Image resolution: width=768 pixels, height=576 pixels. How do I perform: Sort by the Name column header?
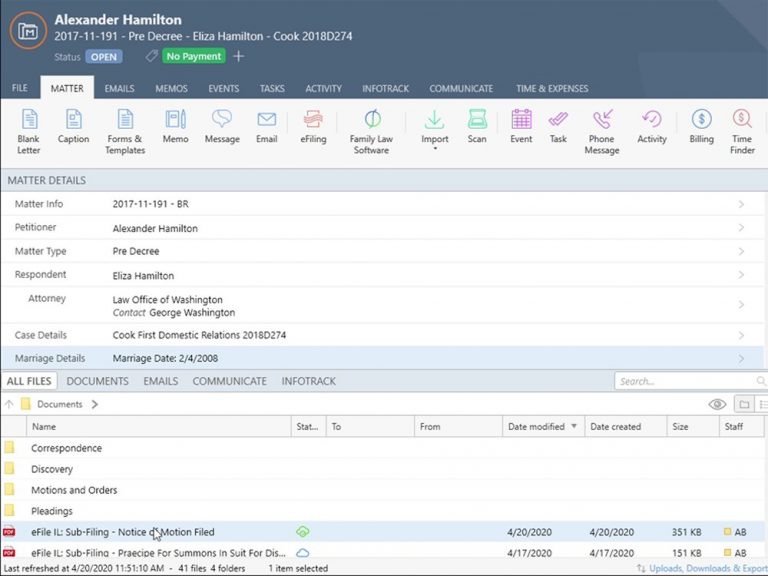159,427
